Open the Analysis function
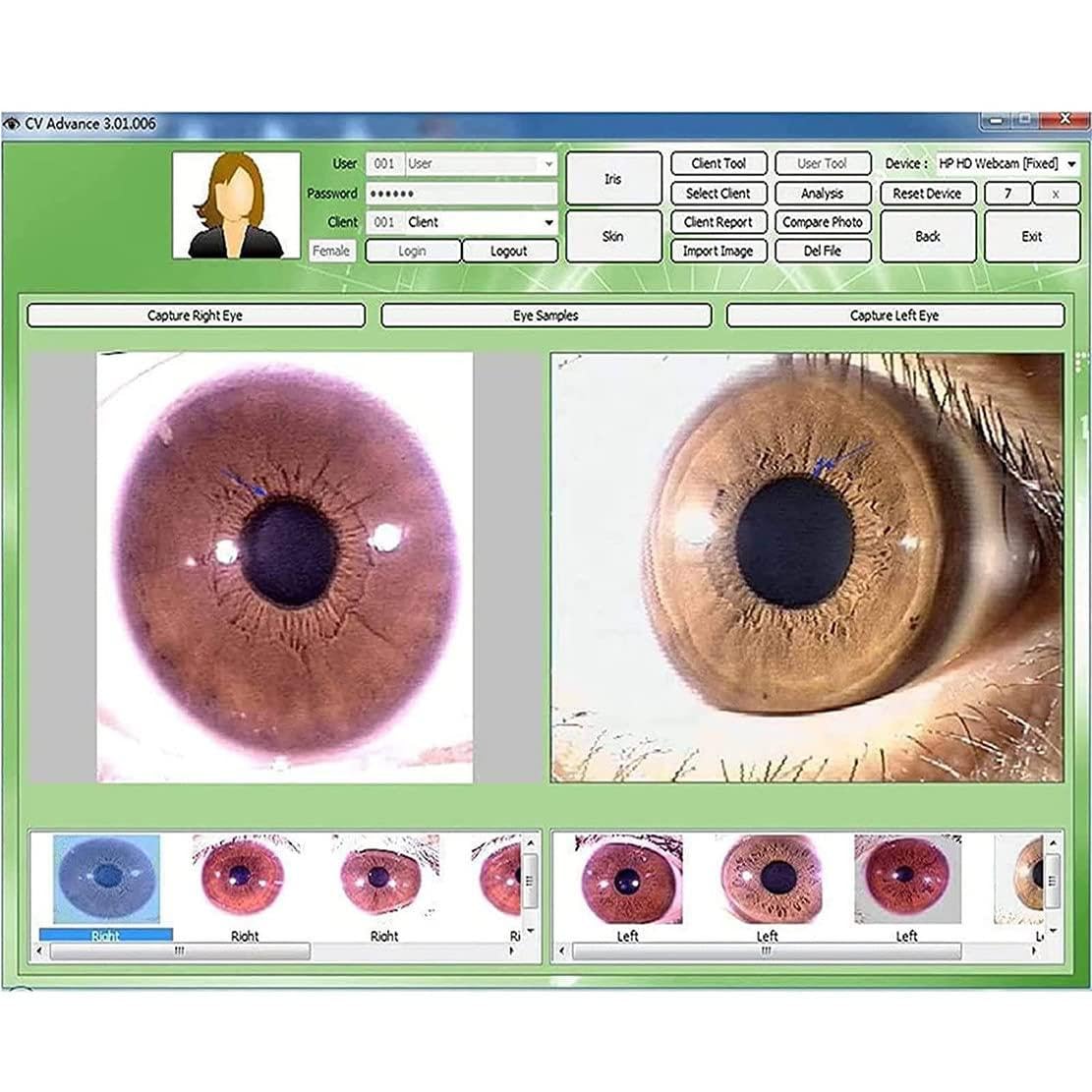 pos(823,193)
